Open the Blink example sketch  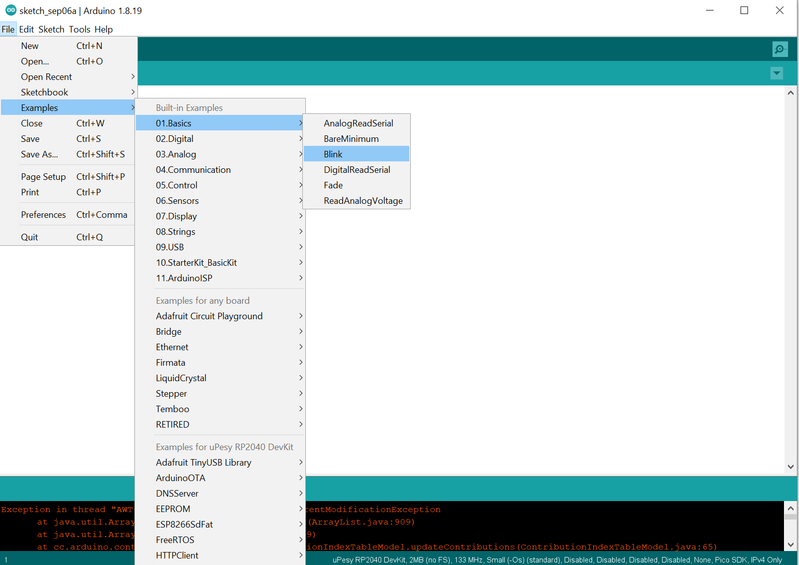[357, 154]
